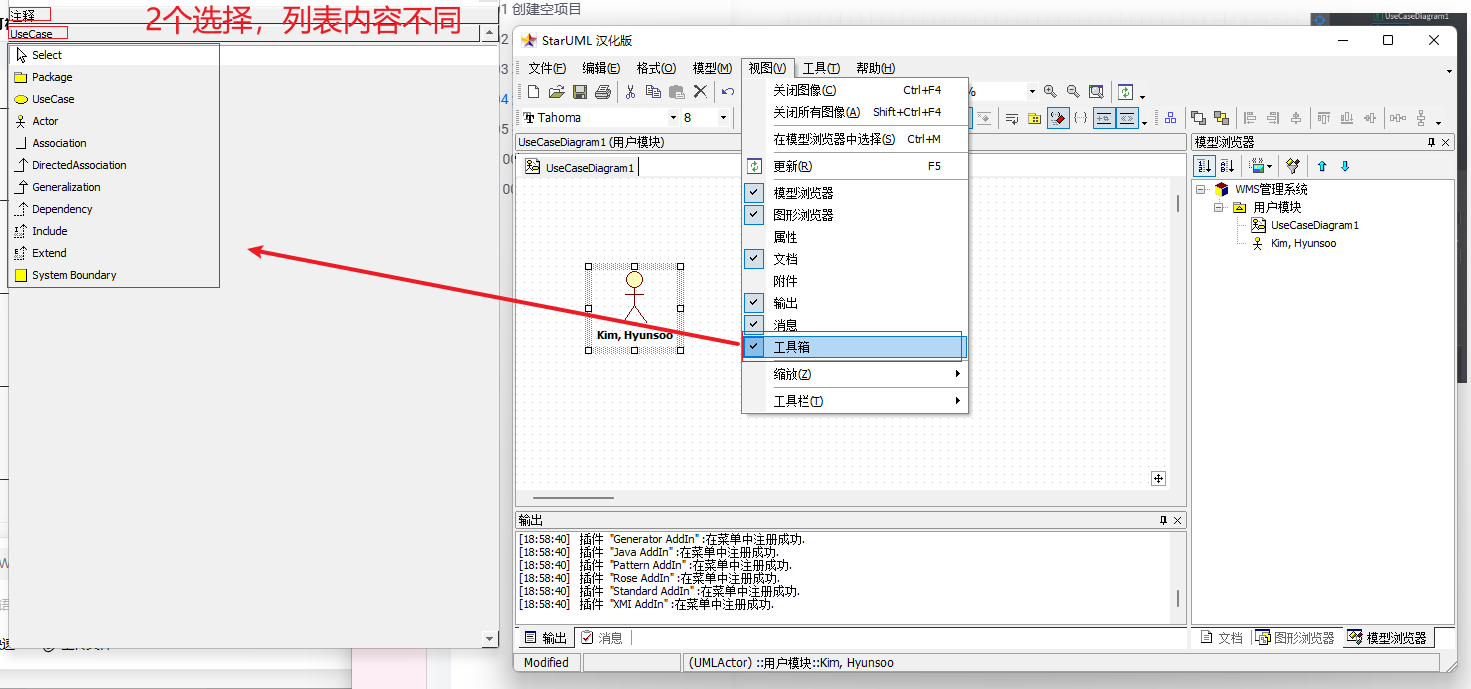
Task: Switch to the 图形浏览器 tab
Action: point(1294,637)
